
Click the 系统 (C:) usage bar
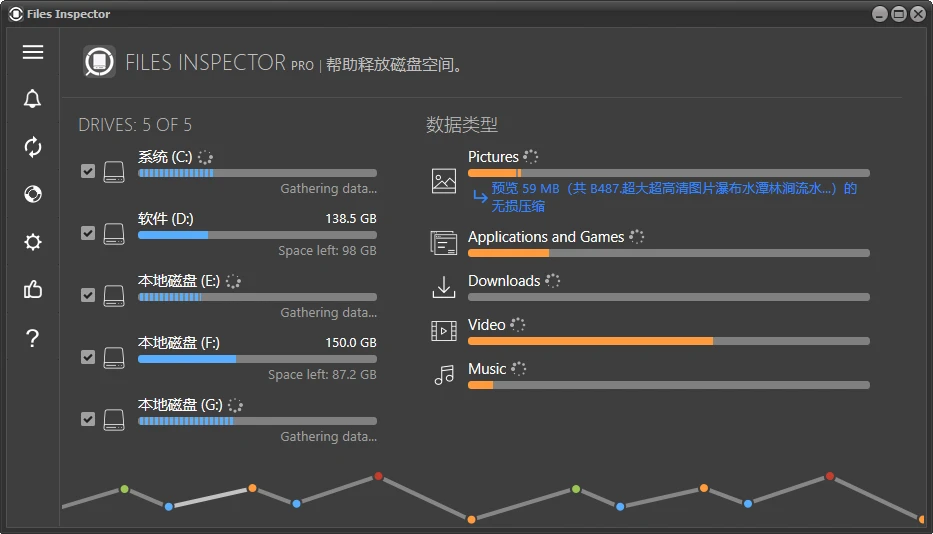click(x=257, y=173)
